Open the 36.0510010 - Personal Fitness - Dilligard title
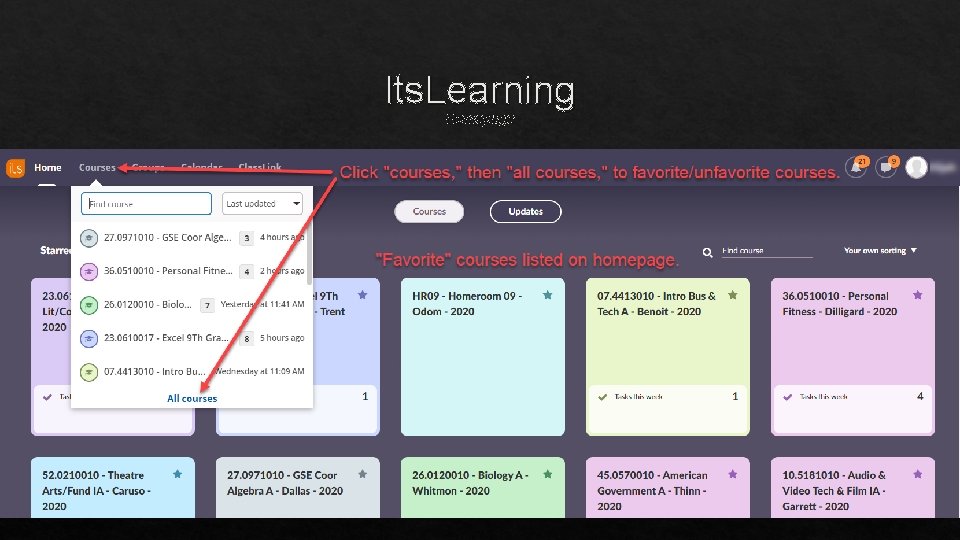Image resolution: width=960 pixels, height=540 pixels. click(839, 304)
